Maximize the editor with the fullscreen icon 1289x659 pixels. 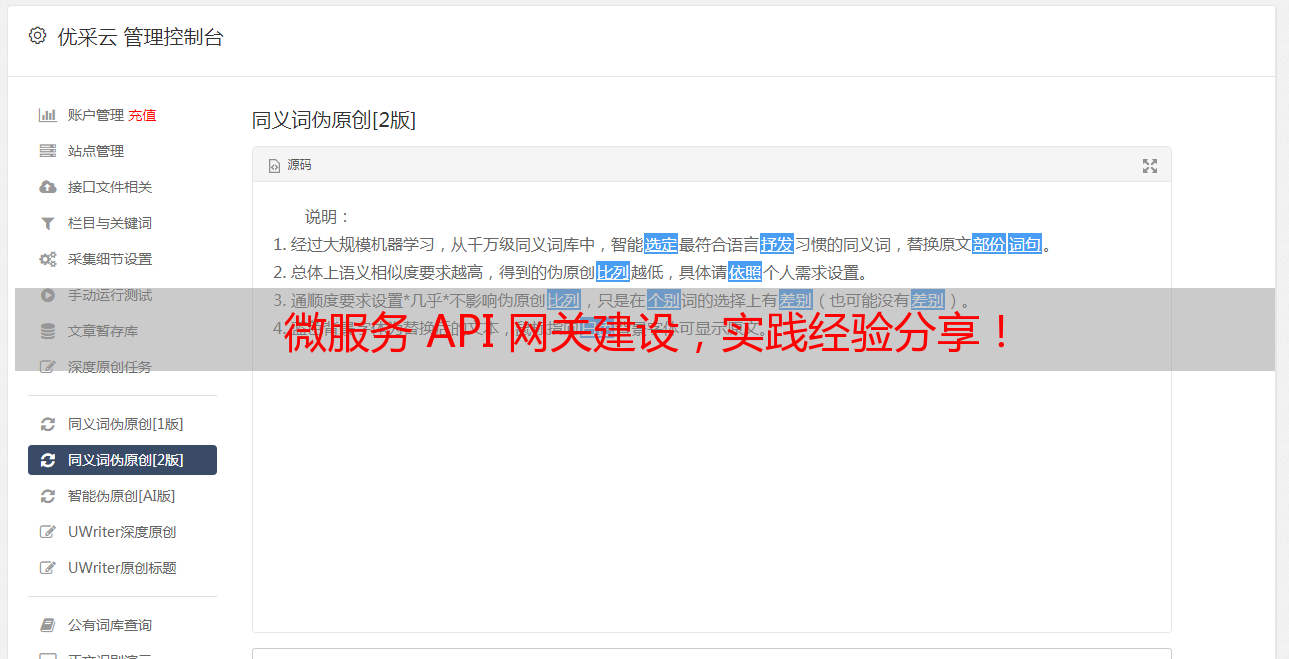tap(1150, 166)
